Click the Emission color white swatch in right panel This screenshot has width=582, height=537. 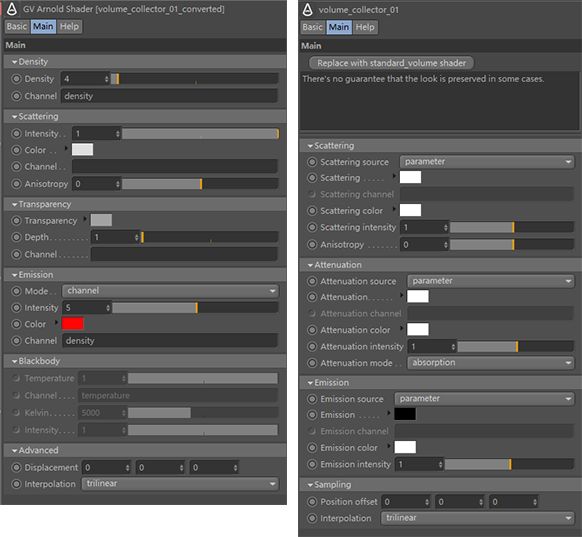[405, 447]
